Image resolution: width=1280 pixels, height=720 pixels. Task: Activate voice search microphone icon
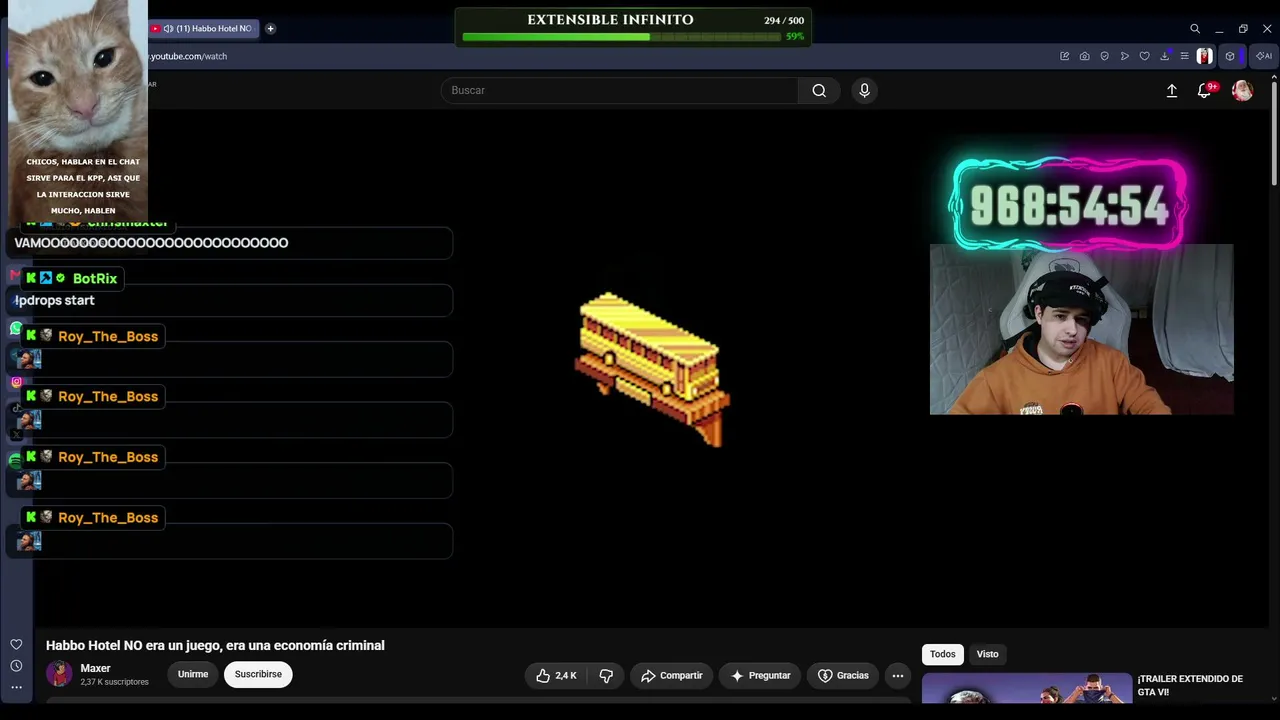point(864,90)
